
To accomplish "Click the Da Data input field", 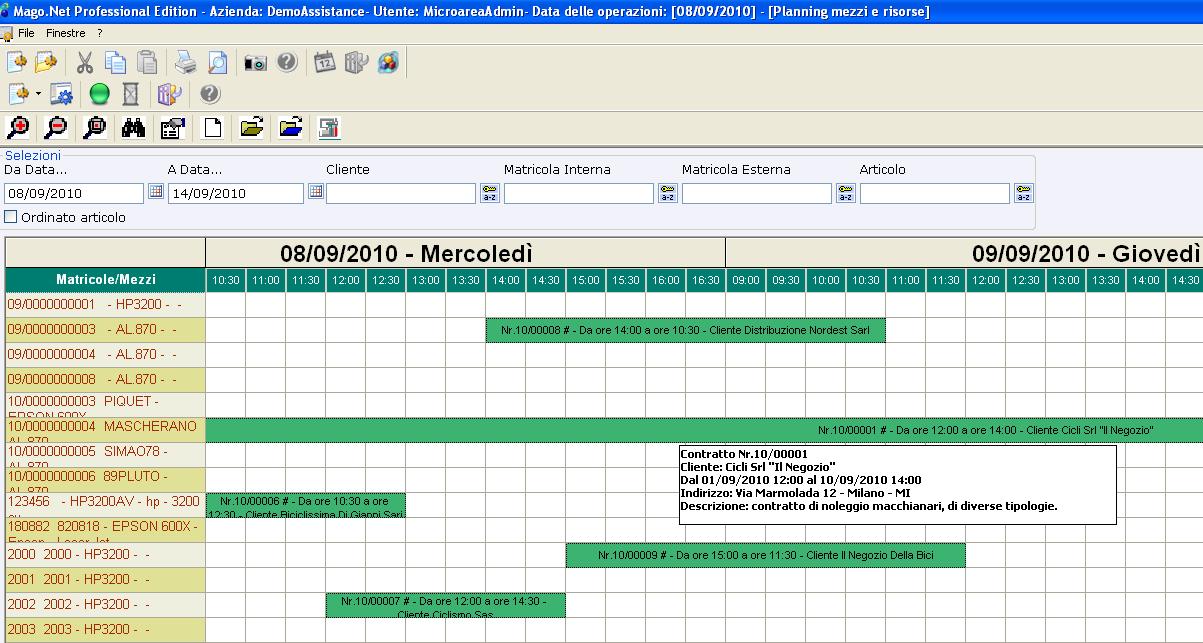I will pos(75,193).
